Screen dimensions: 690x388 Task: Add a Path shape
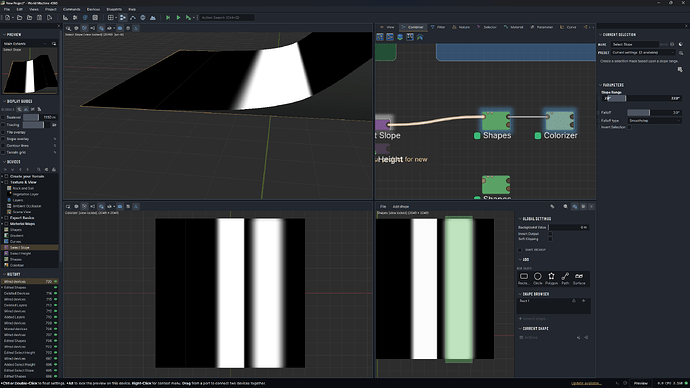coord(565,278)
